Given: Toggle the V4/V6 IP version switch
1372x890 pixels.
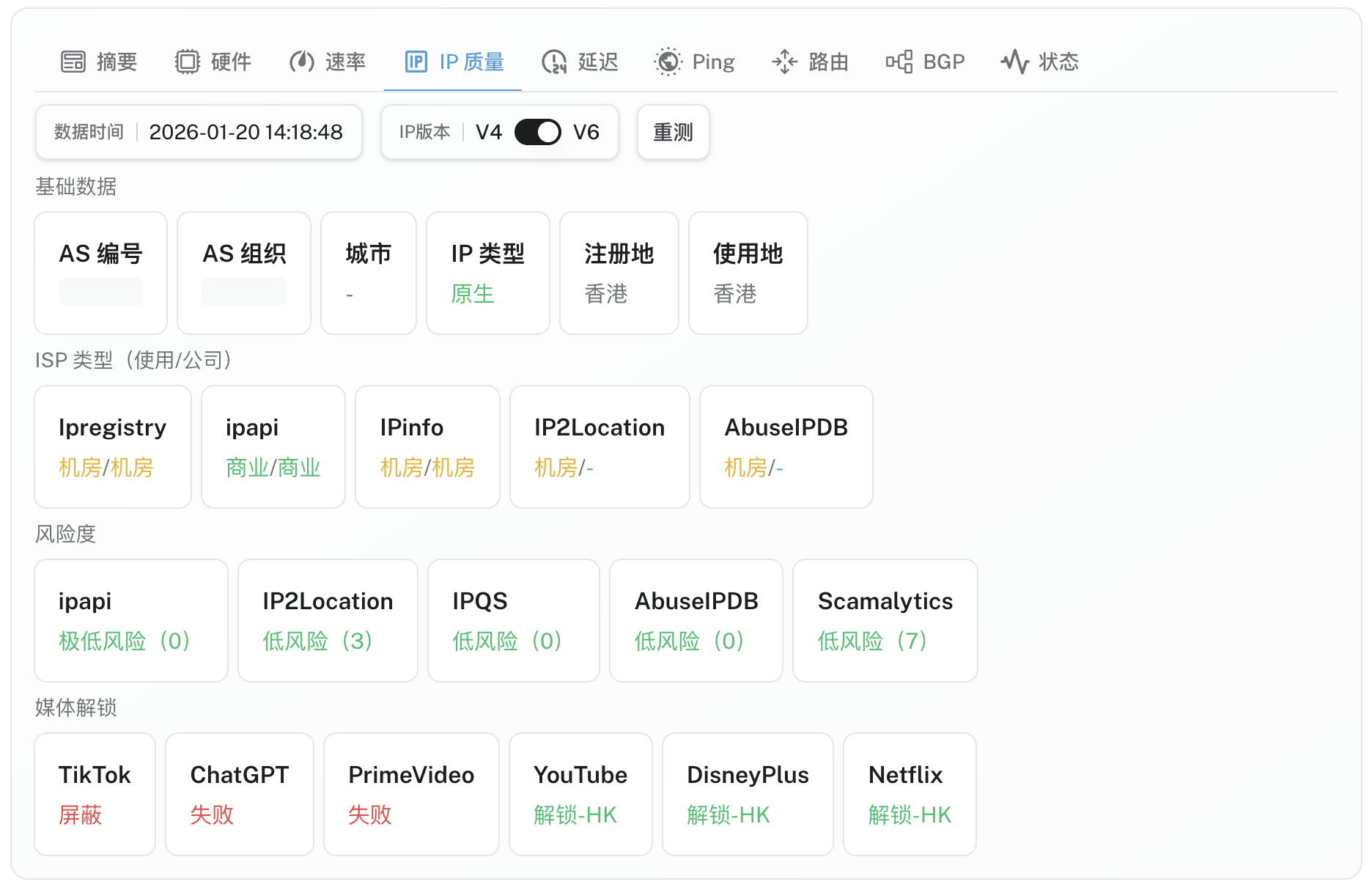Looking at the screenshot, I should (x=537, y=132).
